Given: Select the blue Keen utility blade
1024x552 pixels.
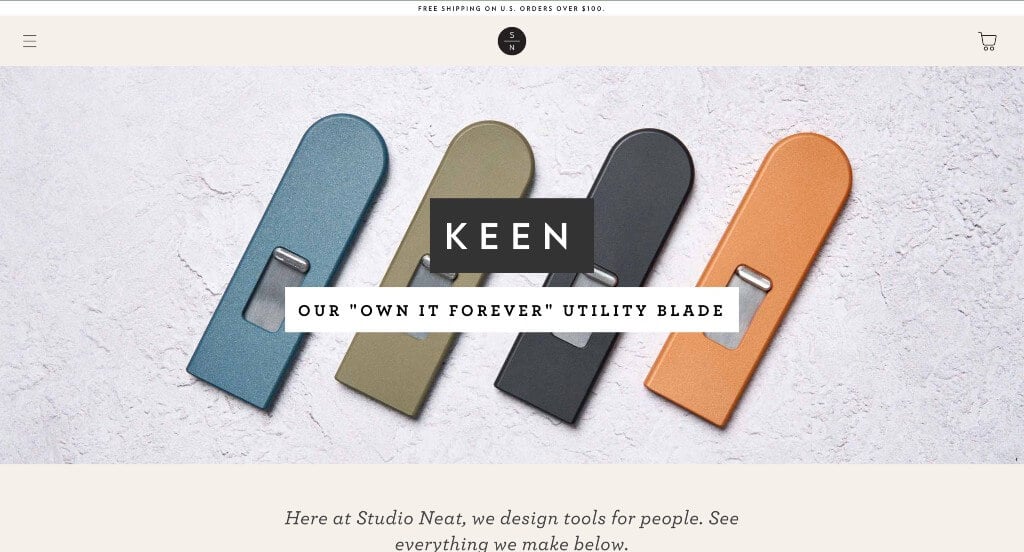Looking at the screenshot, I should (x=288, y=262).
